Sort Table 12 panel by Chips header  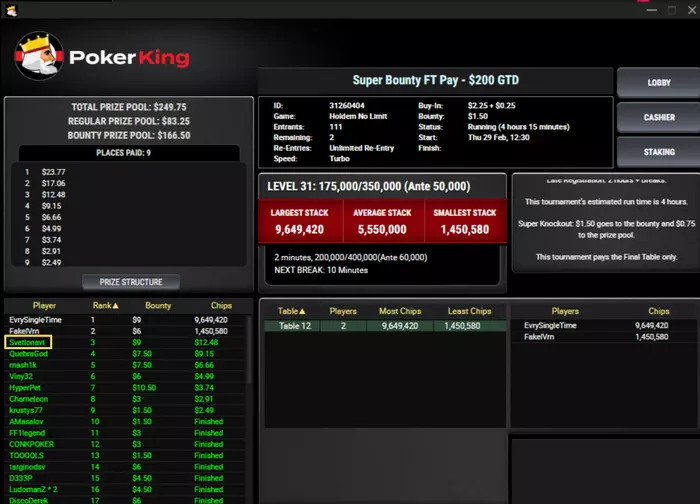point(658,311)
